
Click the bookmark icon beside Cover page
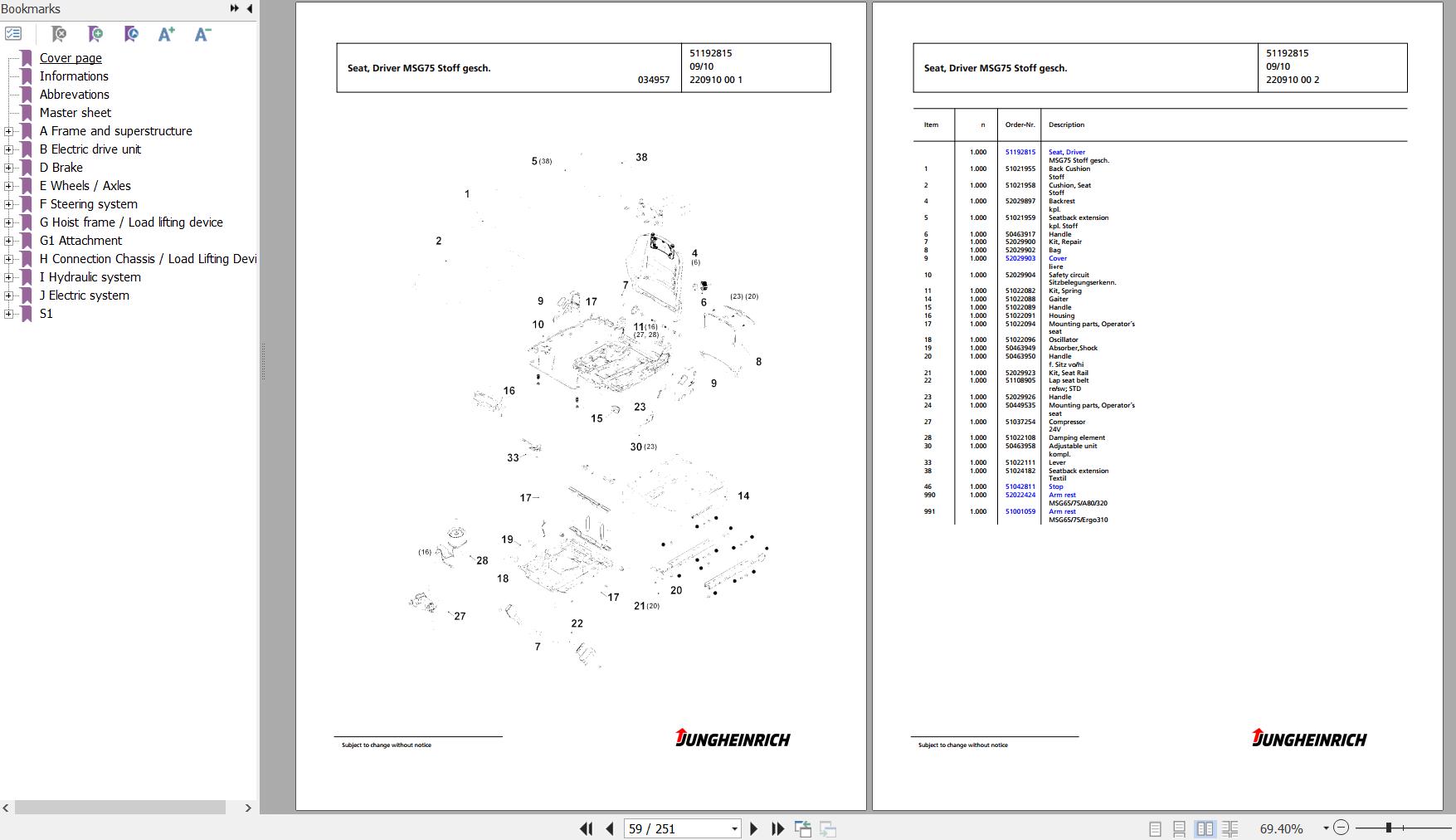[27, 58]
